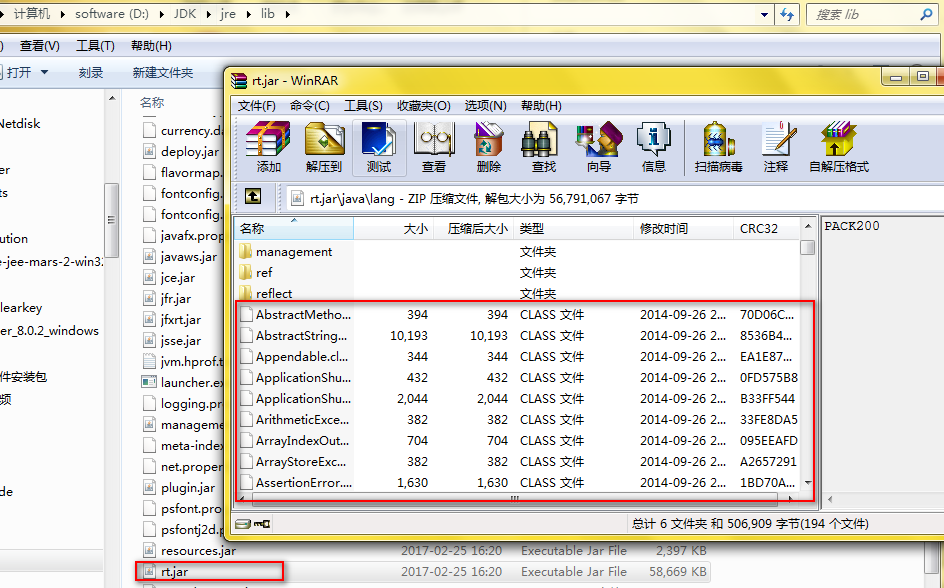The height and width of the screenshot is (588, 944).
Task: Open the 选项(N) menu in WinRAR
Action: coord(485,106)
